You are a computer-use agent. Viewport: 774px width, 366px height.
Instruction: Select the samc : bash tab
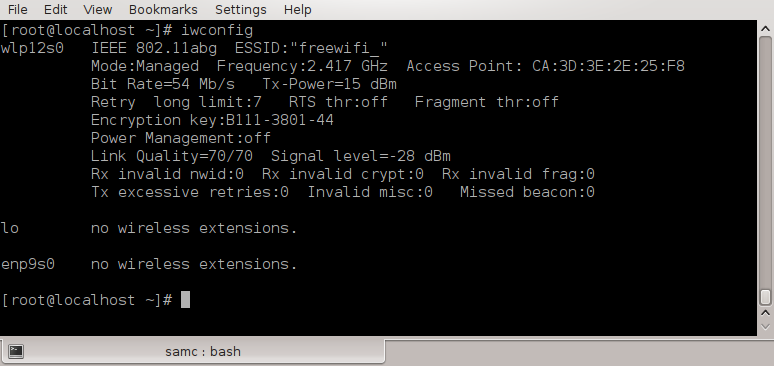[x=193, y=352]
